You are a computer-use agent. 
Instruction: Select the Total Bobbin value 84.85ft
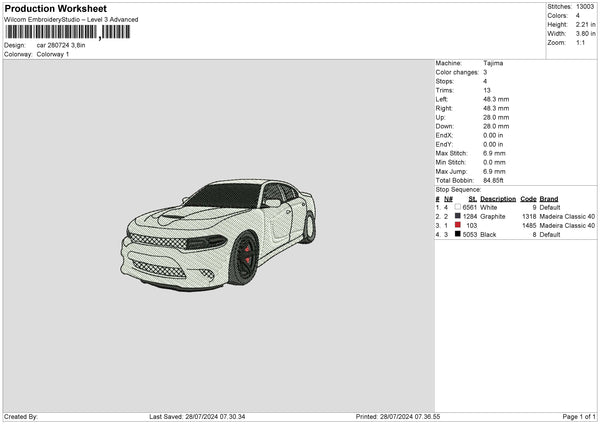pos(493,180)
